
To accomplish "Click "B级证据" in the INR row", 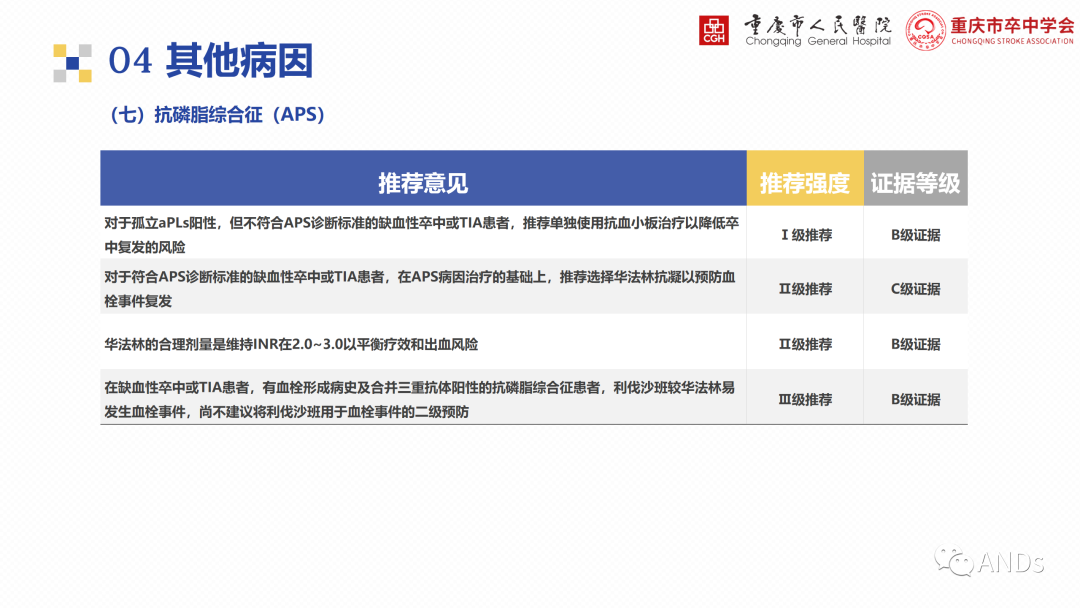I will 915,344.
